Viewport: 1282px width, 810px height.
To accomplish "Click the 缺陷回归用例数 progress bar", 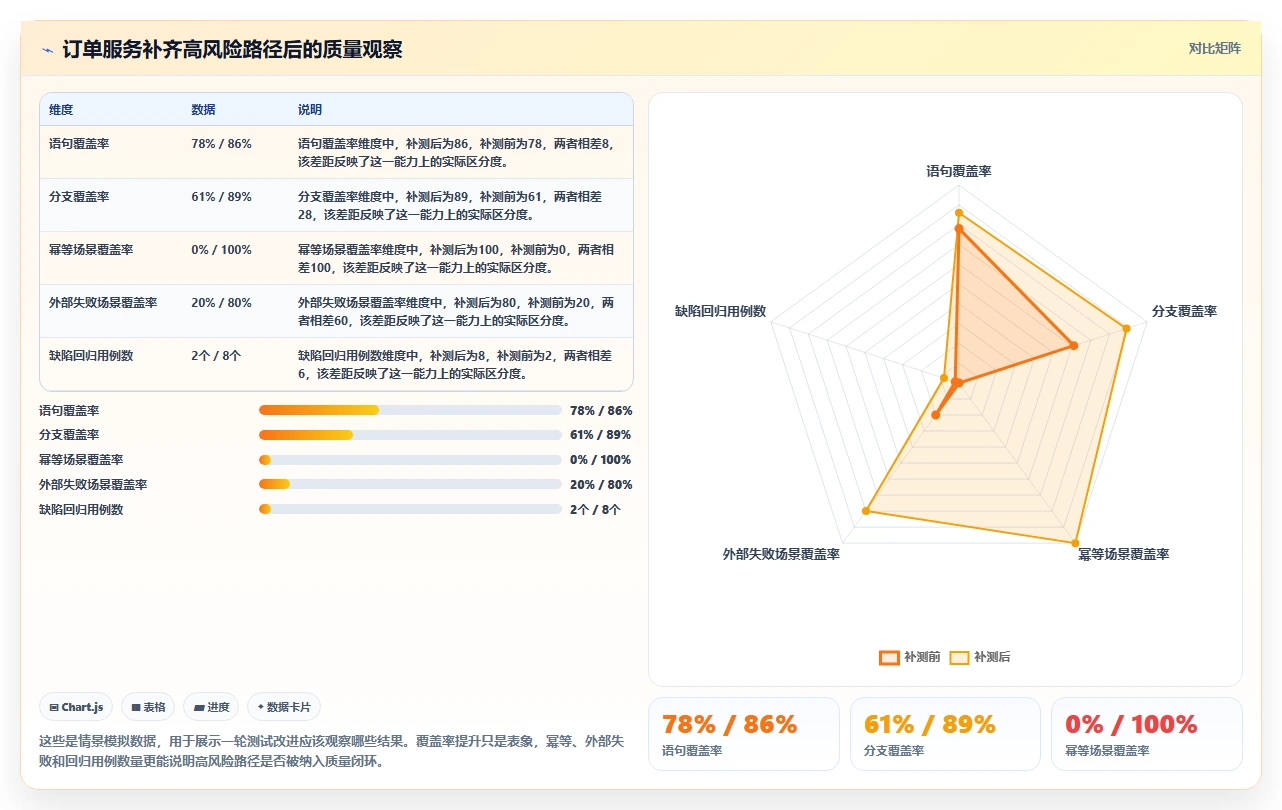I will tap(410, 509).
